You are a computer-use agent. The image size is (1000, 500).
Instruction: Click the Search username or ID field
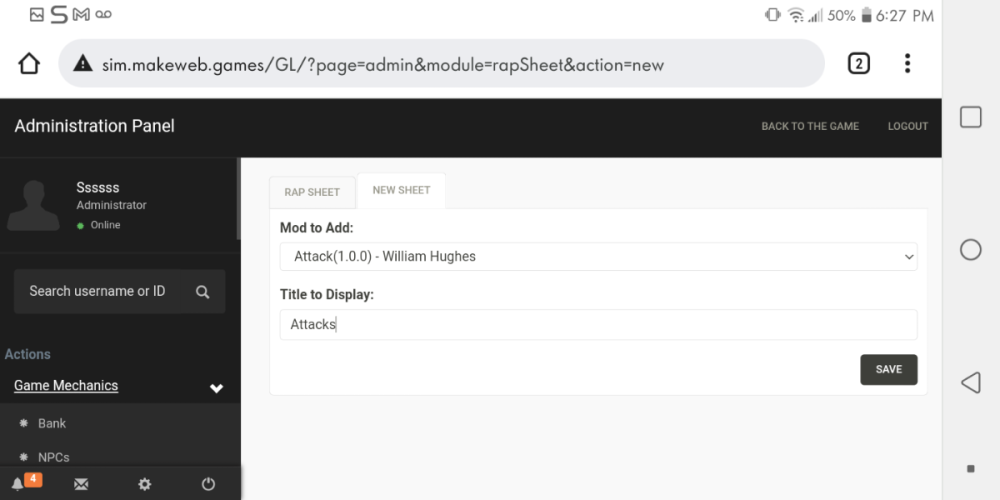coord(100,291)
